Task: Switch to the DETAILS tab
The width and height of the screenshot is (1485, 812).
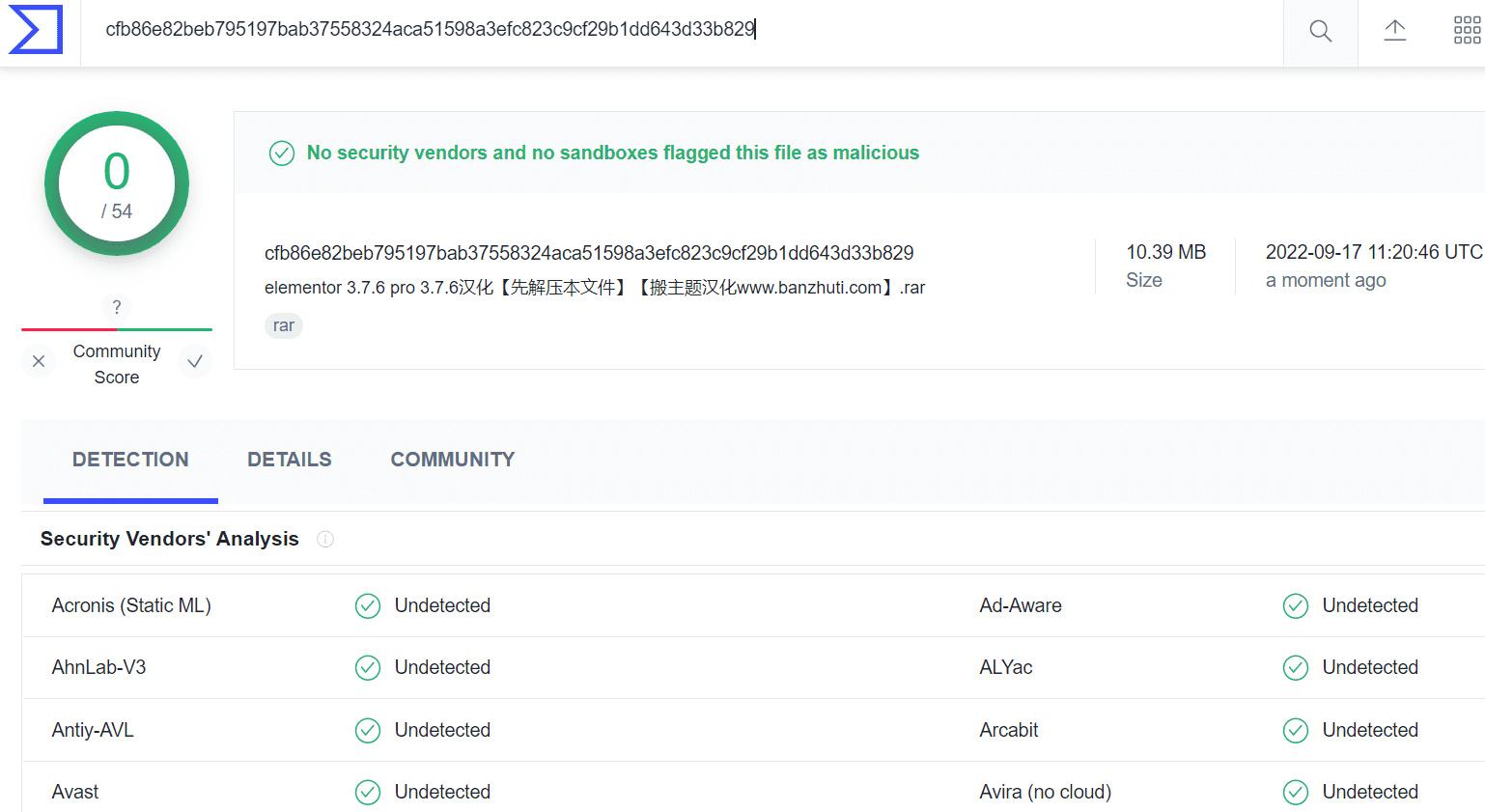Action: pyautogui.click(x=290, y=461)
